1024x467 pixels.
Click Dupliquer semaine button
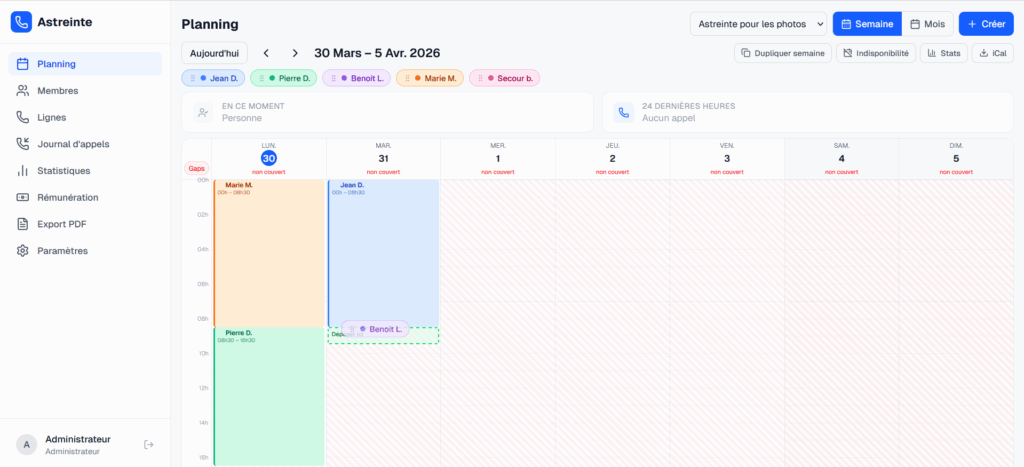click(x=783, y=53)
